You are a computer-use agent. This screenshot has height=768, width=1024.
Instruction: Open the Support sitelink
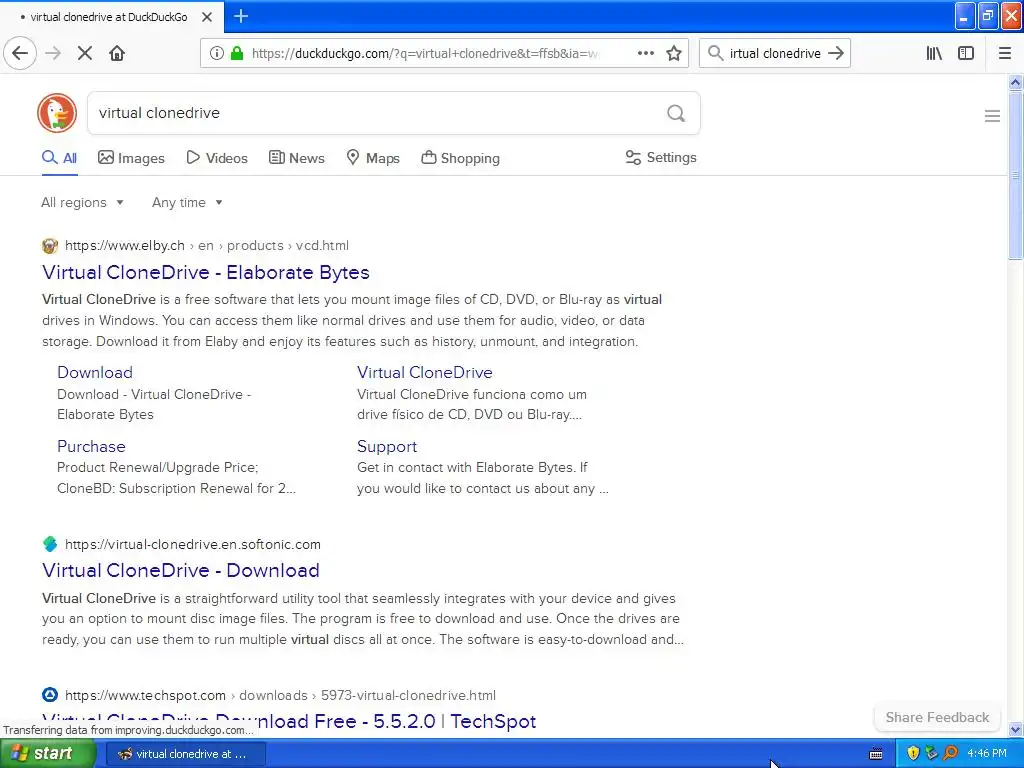(387, 446)
